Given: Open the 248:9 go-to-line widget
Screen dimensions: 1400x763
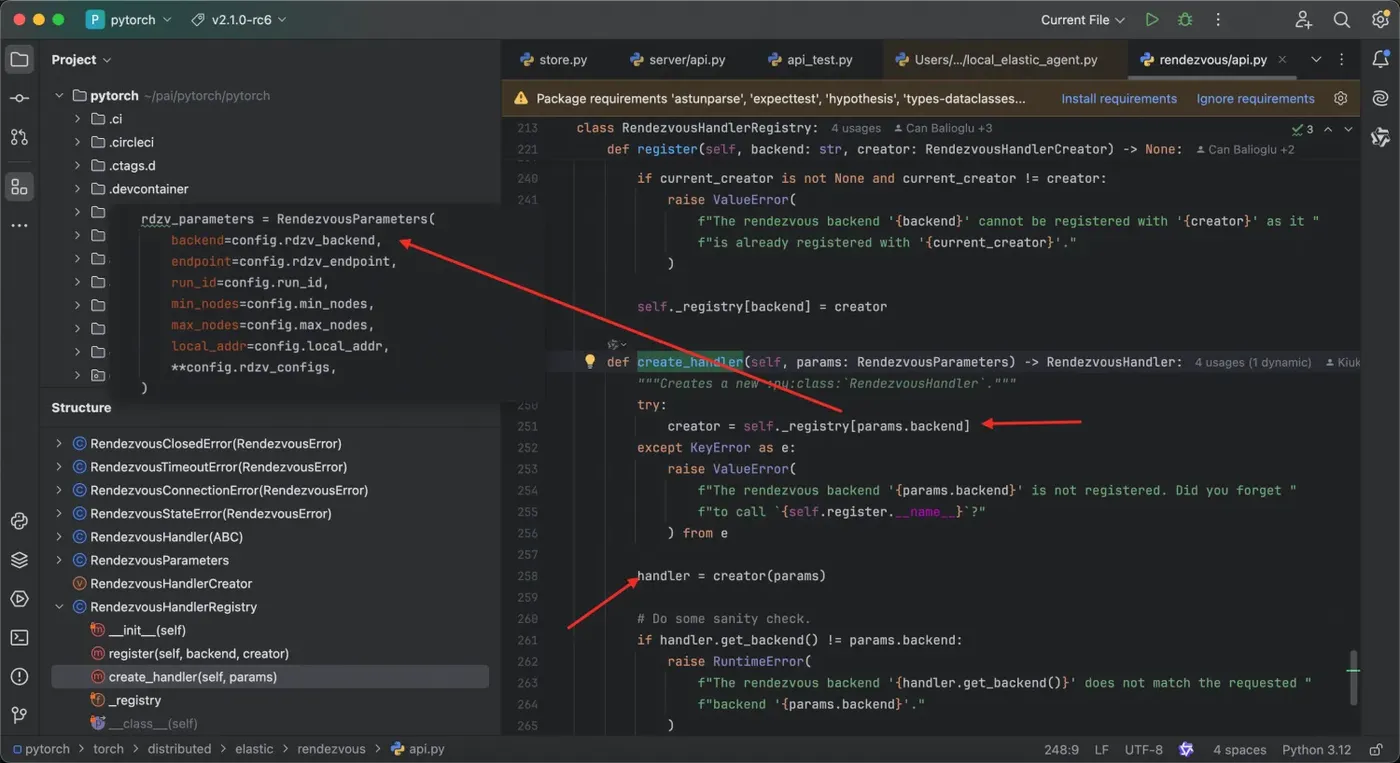Looking at the screenshot, I should [1062, 750].
